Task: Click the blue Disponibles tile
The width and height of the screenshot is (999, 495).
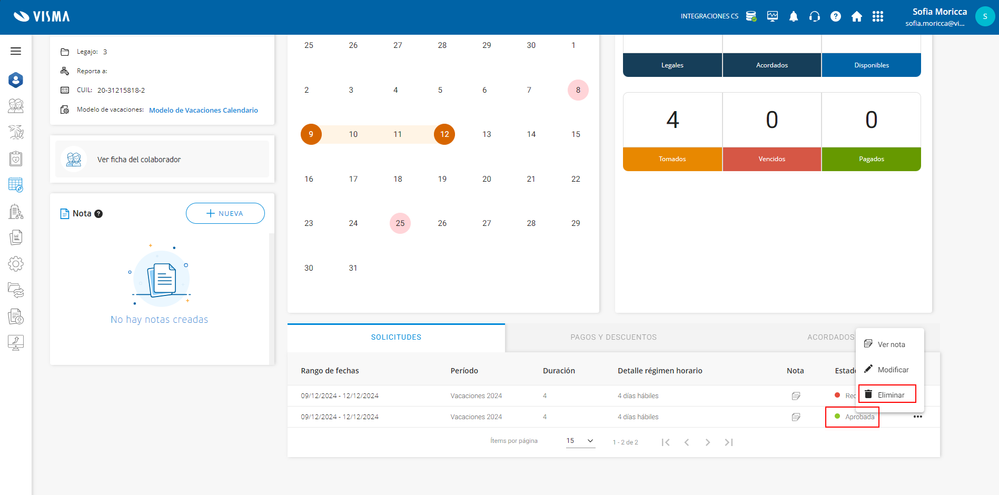Action: pos(871,65)
